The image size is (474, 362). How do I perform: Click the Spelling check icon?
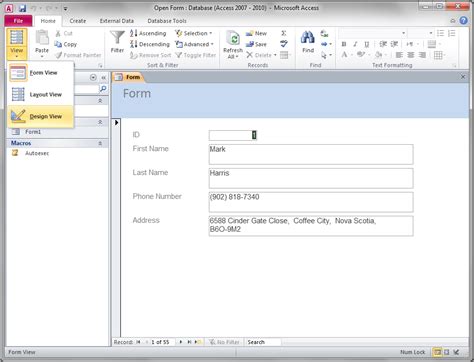(284, 44)
